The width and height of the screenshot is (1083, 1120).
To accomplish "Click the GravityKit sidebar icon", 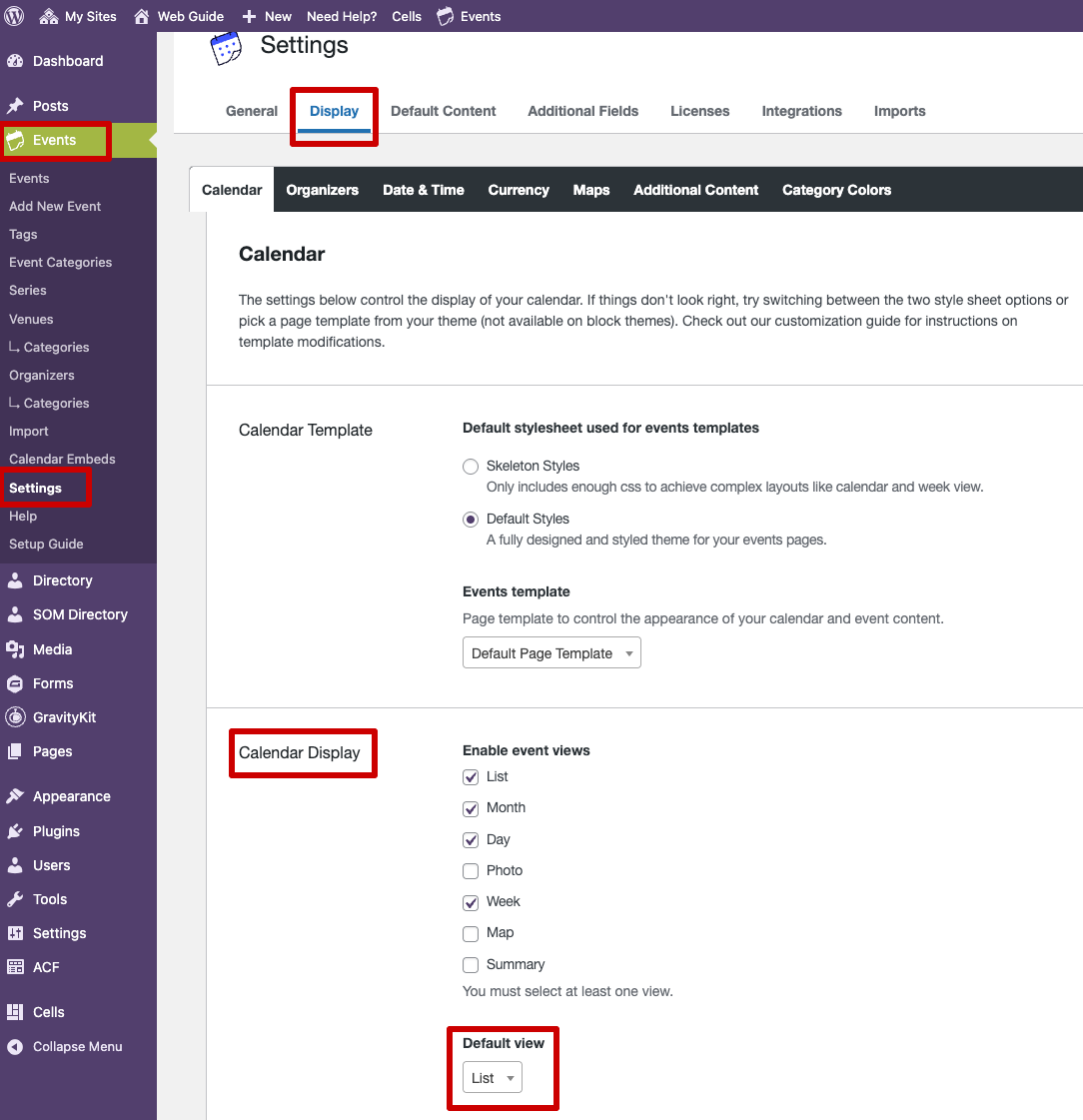I will point(22,718).
